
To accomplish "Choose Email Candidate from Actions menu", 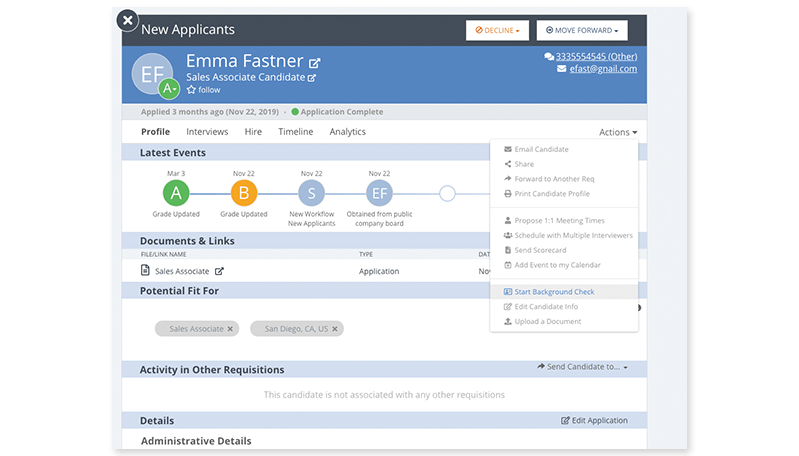I will pyautogui.click(x=564, y=149).
